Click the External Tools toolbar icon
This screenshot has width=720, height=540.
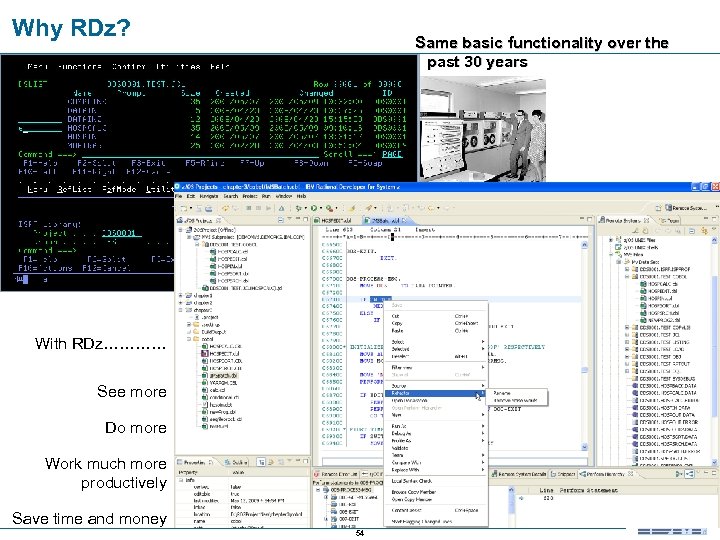[x=330, y=208]
